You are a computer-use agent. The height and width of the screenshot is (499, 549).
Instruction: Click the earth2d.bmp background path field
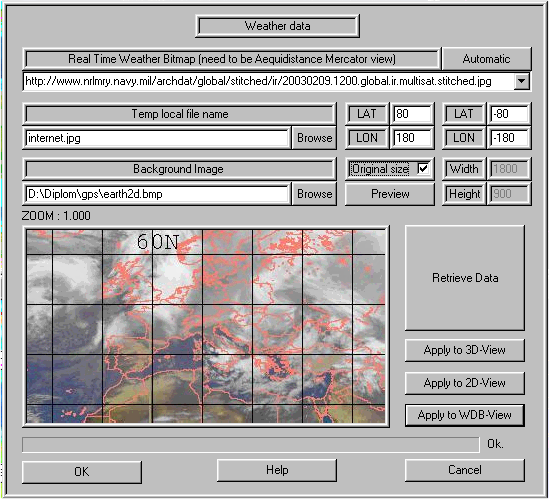(x=157, y=194)
